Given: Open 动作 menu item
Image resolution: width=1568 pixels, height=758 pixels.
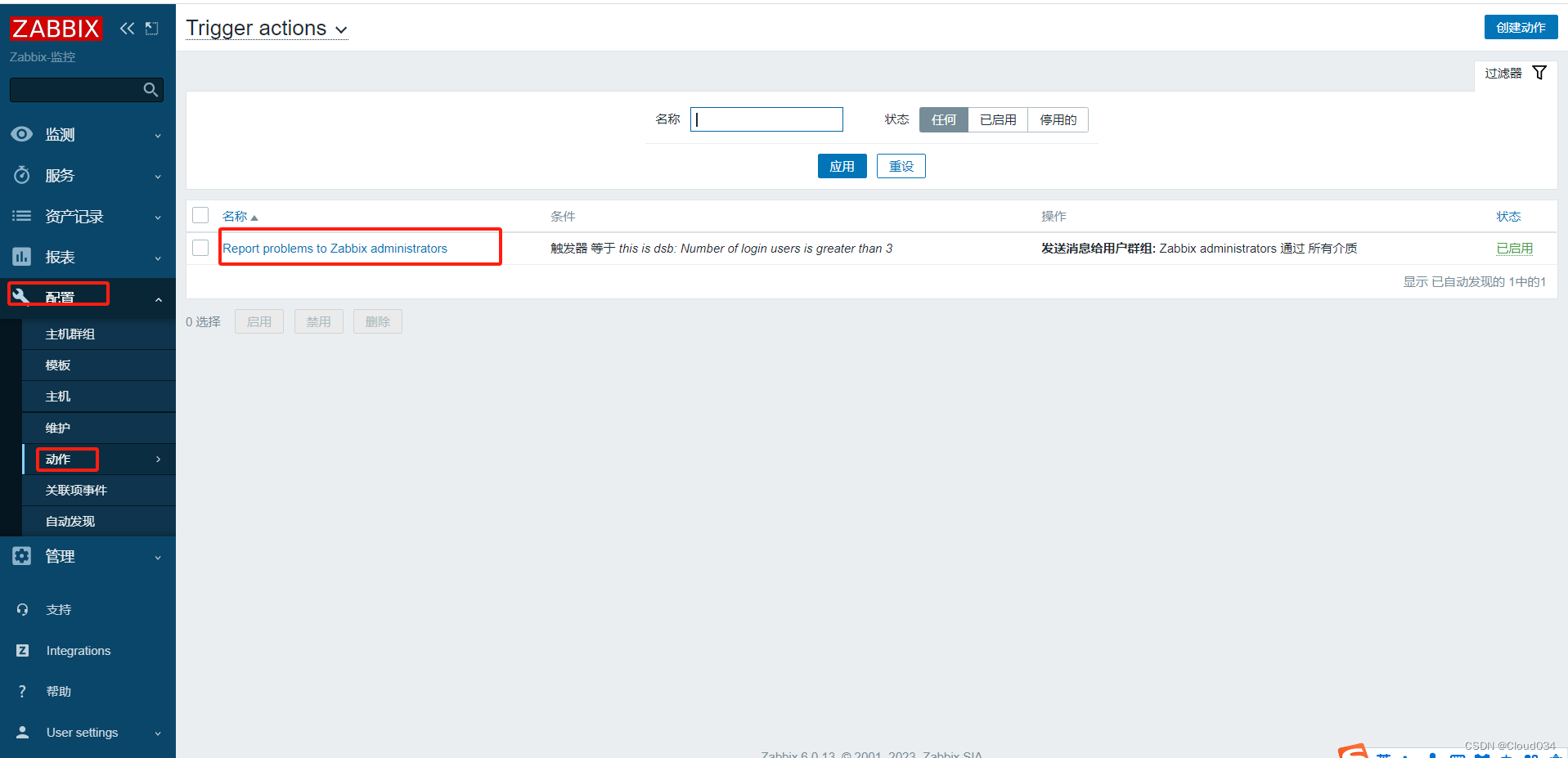Looking at the screenshot, I should (x=99, y=459).
